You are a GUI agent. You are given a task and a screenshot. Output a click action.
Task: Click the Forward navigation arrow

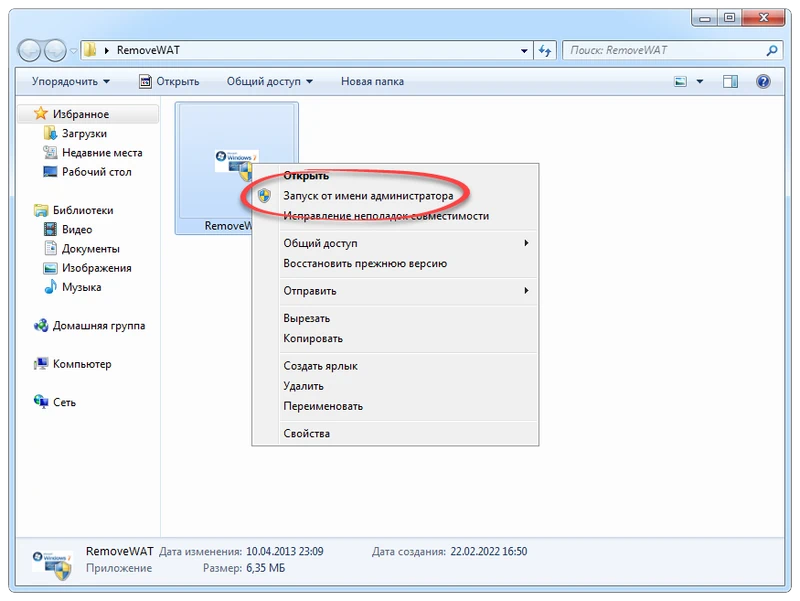pos(55,51)
